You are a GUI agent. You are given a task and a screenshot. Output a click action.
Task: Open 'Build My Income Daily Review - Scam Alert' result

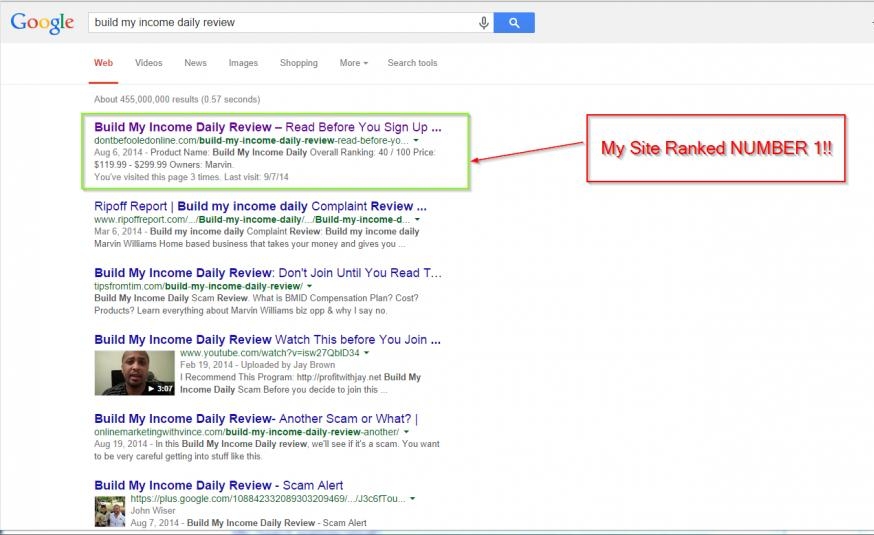218,485
